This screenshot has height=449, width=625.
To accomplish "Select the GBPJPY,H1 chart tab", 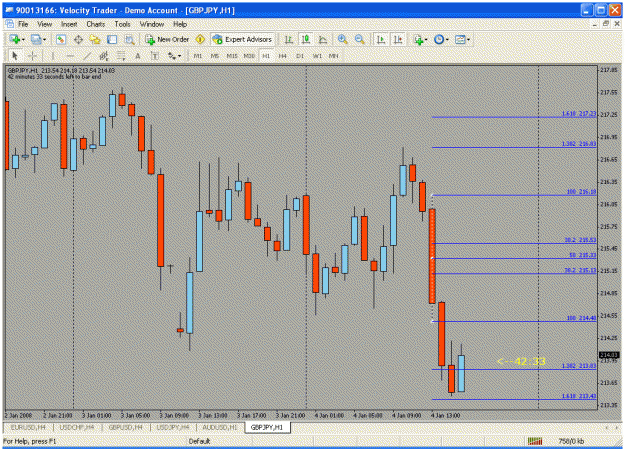I will click(x=267, y=427).
